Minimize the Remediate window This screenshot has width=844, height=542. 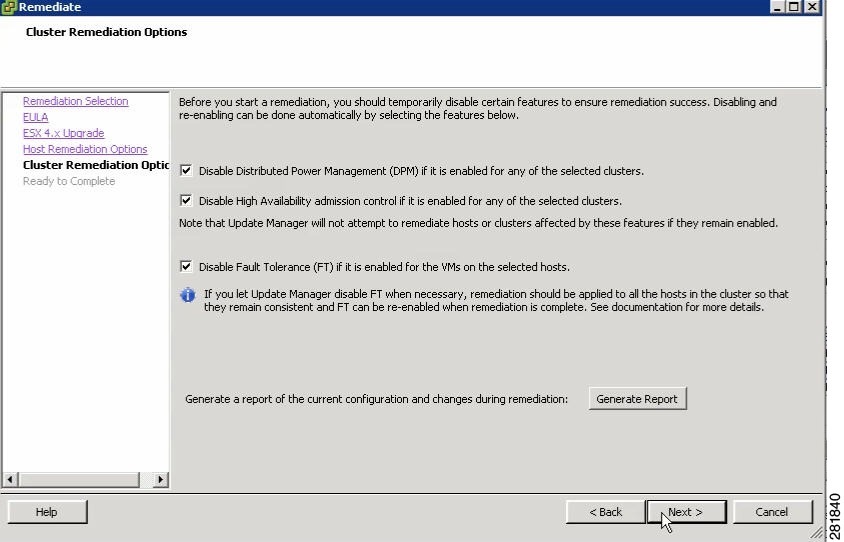777,7
